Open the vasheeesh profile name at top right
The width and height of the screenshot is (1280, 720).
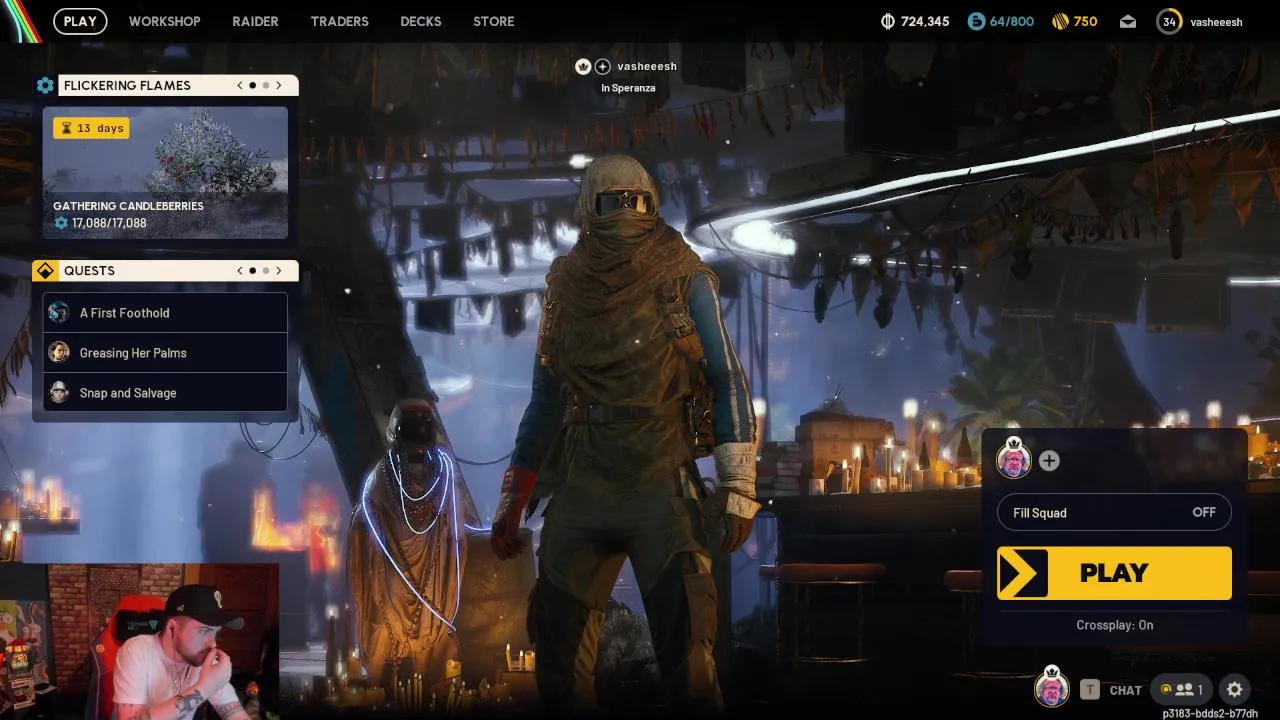pyautogui.click(x=1216, y=22)
